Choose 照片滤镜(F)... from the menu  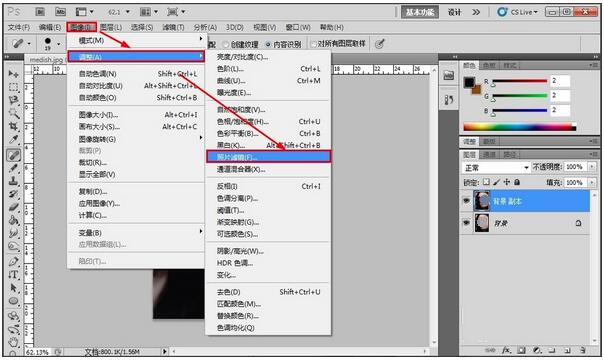(x=268, y=157)
